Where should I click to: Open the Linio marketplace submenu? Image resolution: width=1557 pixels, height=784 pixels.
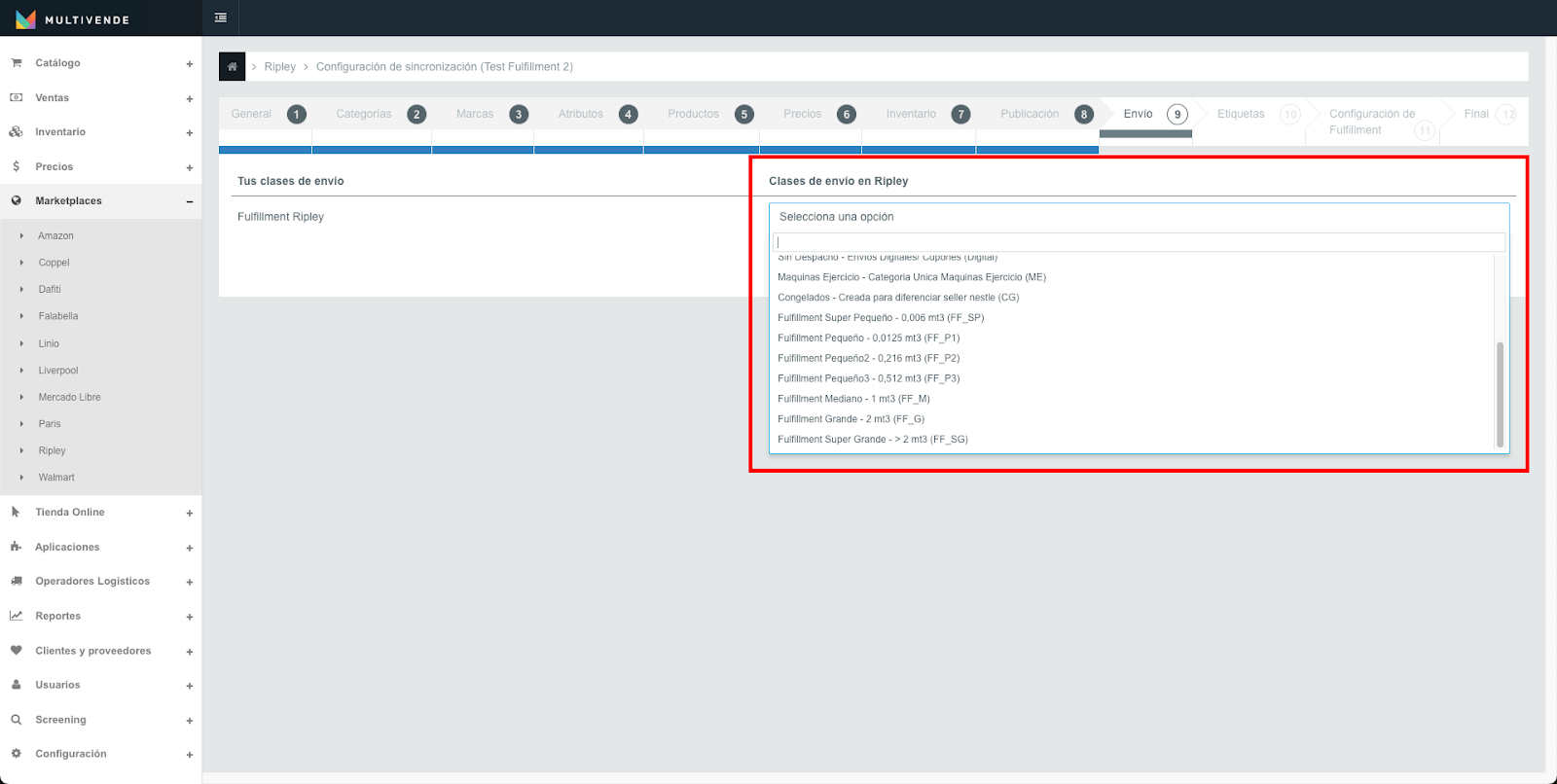pyautogui.click(x=49, y=343)
